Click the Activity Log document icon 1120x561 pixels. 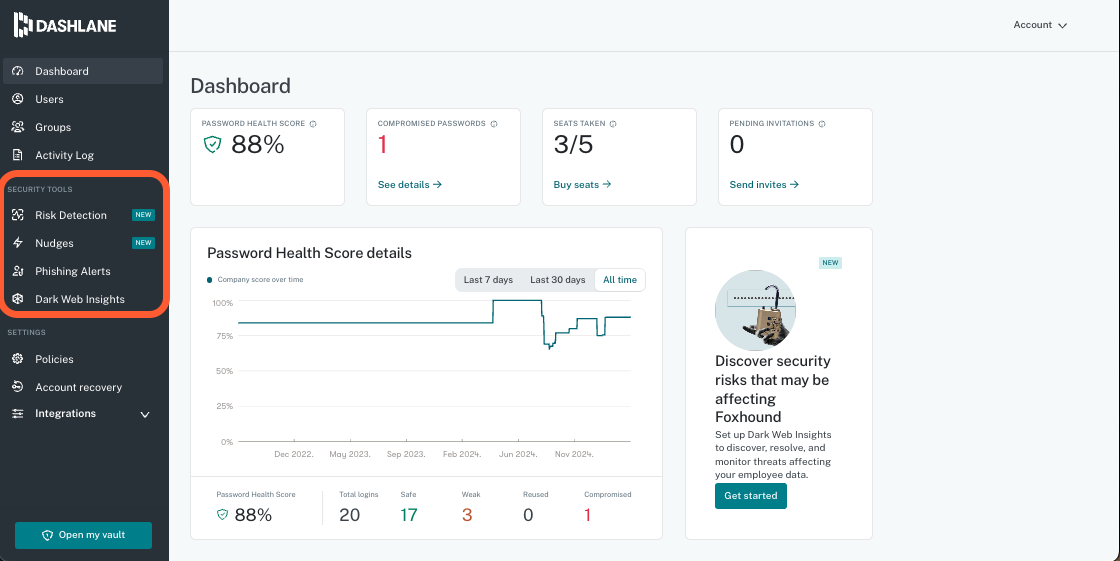tap(19, 155)
